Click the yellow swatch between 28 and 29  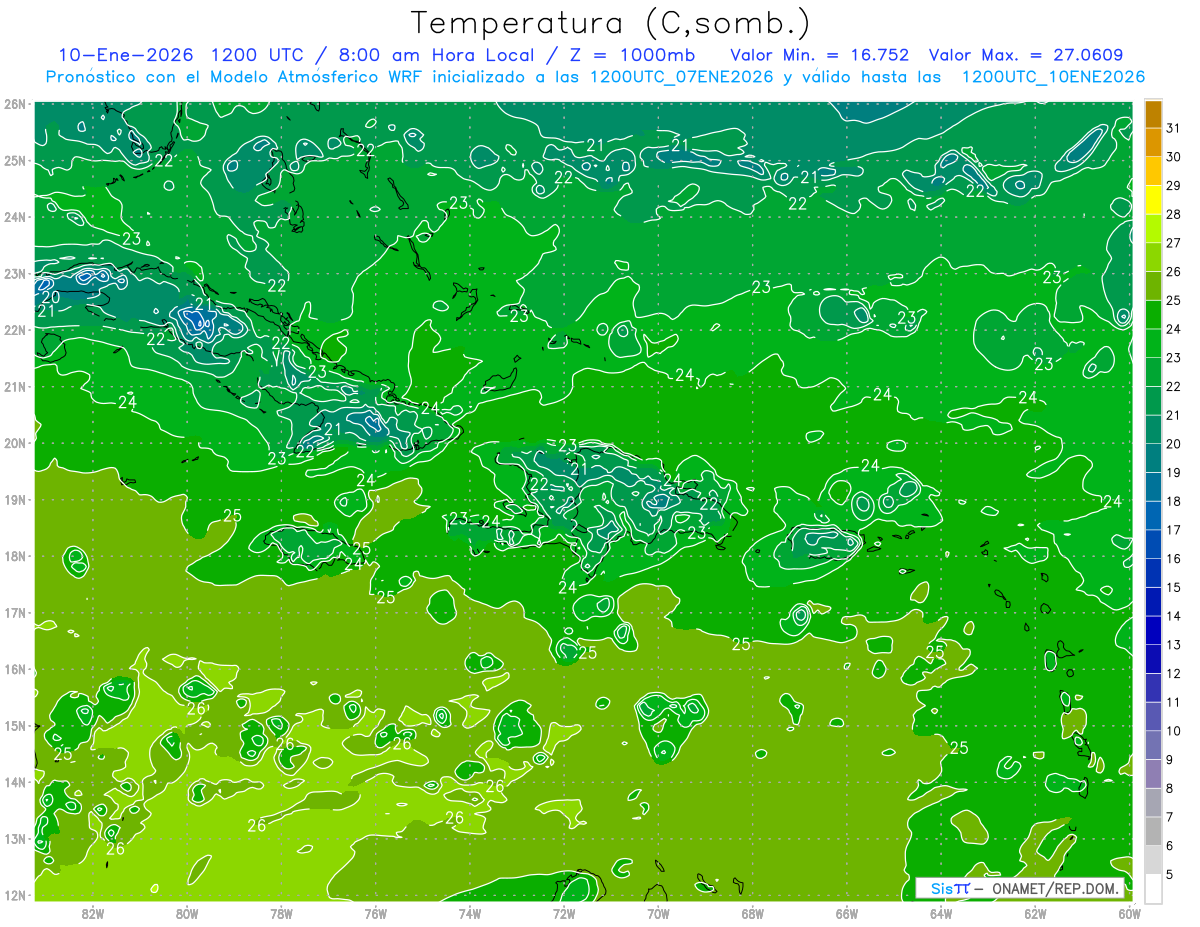click(x=1154, y=200)
